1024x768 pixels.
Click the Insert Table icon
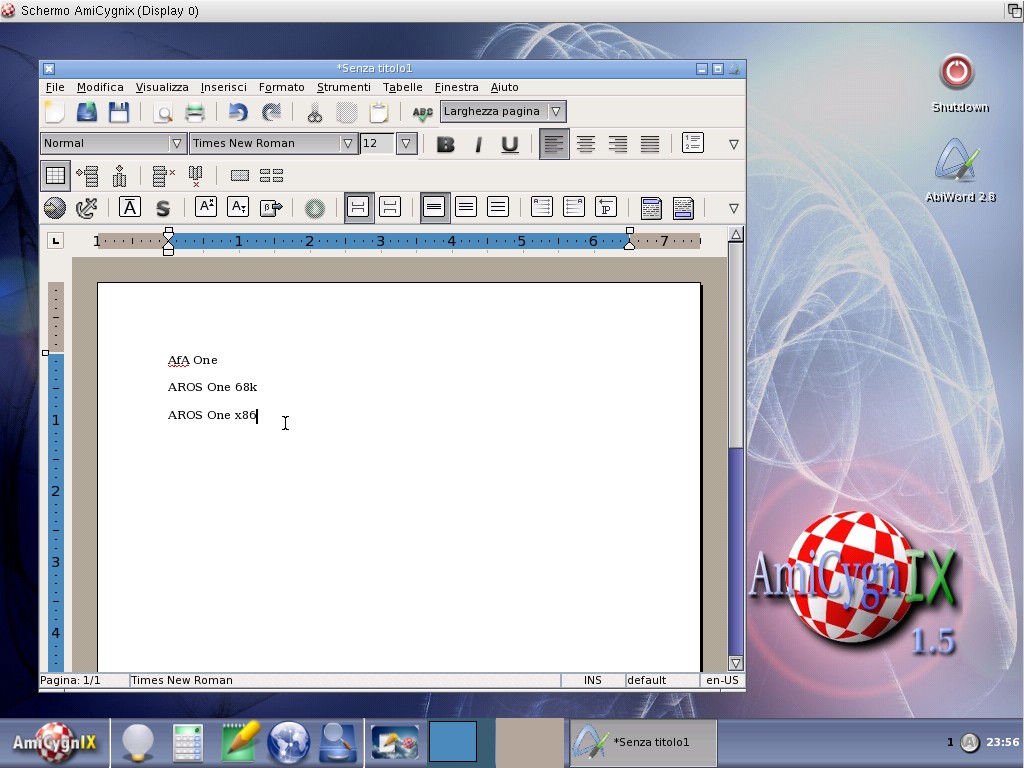pyautogui.click(x=55, y=176)
